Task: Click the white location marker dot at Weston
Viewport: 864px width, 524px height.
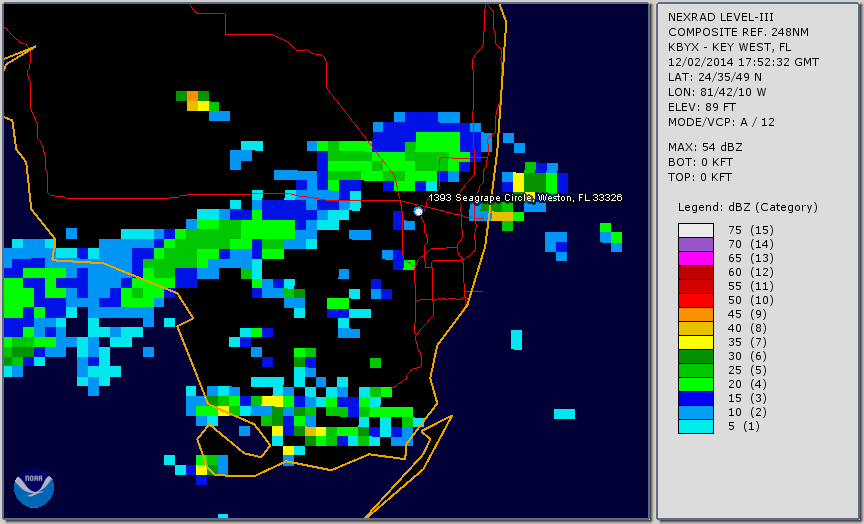Action: click(418, 211)
